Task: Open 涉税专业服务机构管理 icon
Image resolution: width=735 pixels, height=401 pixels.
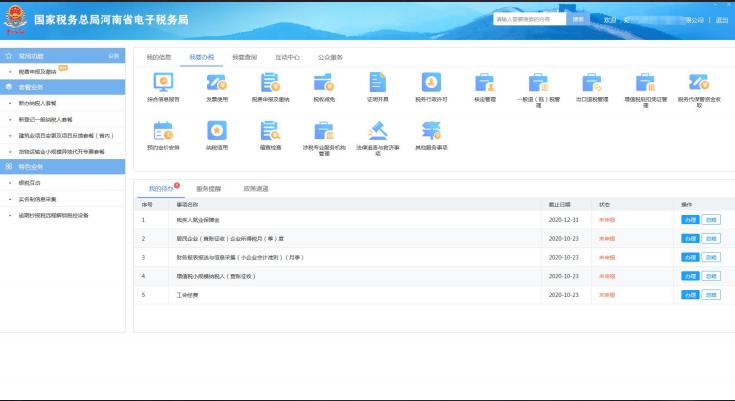Action: 324,131
